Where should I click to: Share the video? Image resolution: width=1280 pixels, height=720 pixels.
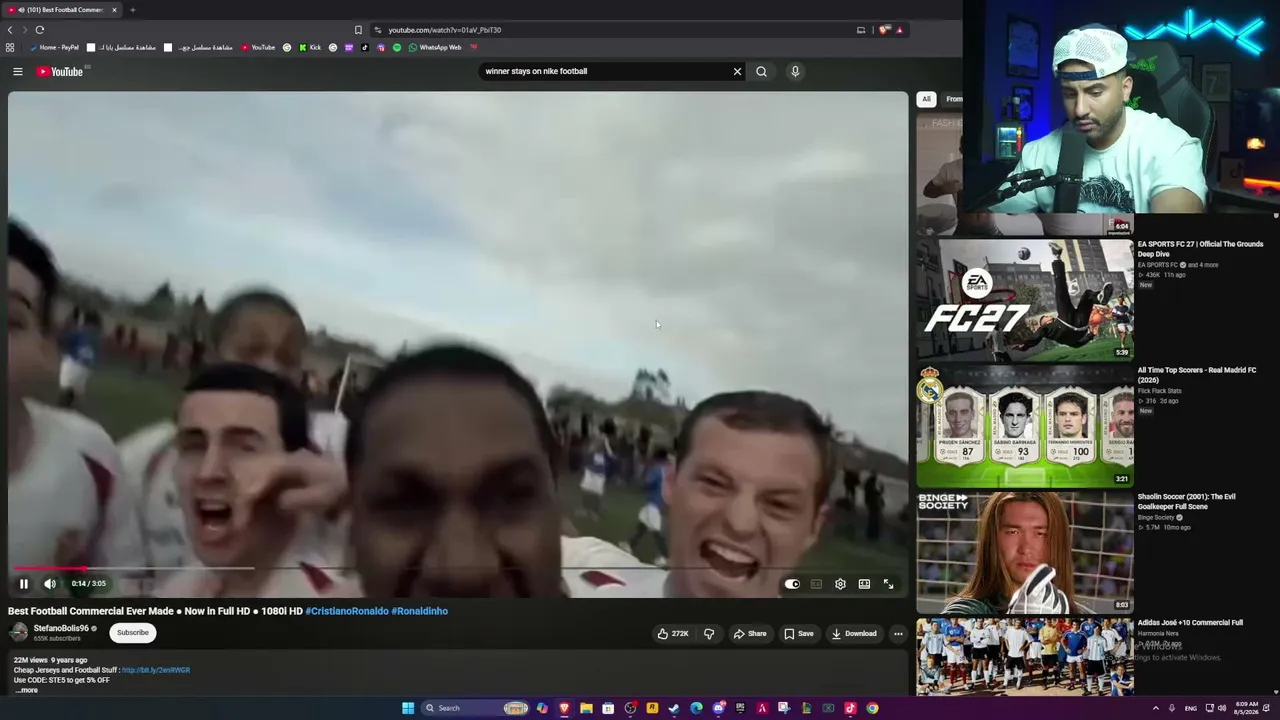pos(750,633)
